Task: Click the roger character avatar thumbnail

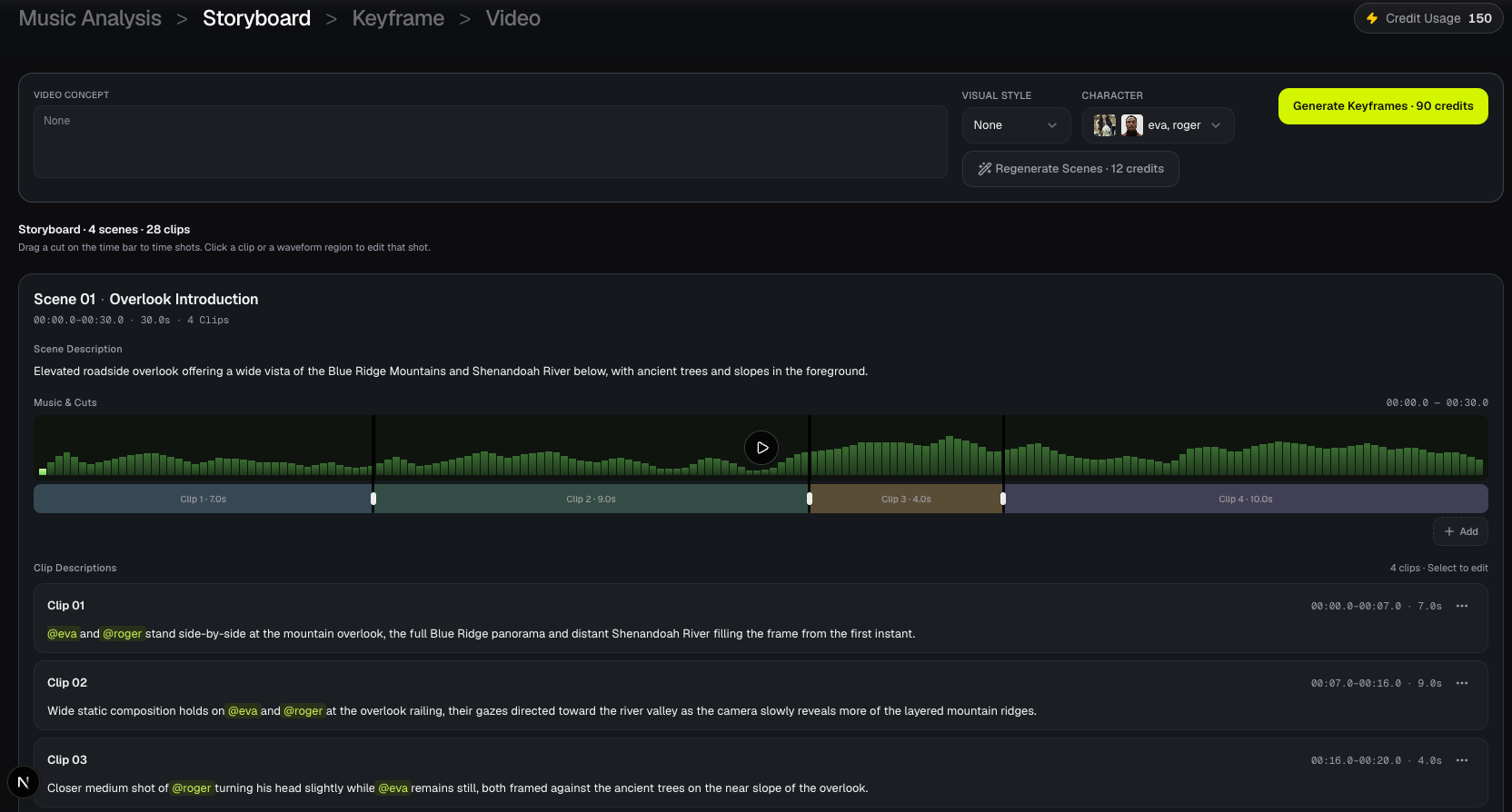Action: 1132,125
